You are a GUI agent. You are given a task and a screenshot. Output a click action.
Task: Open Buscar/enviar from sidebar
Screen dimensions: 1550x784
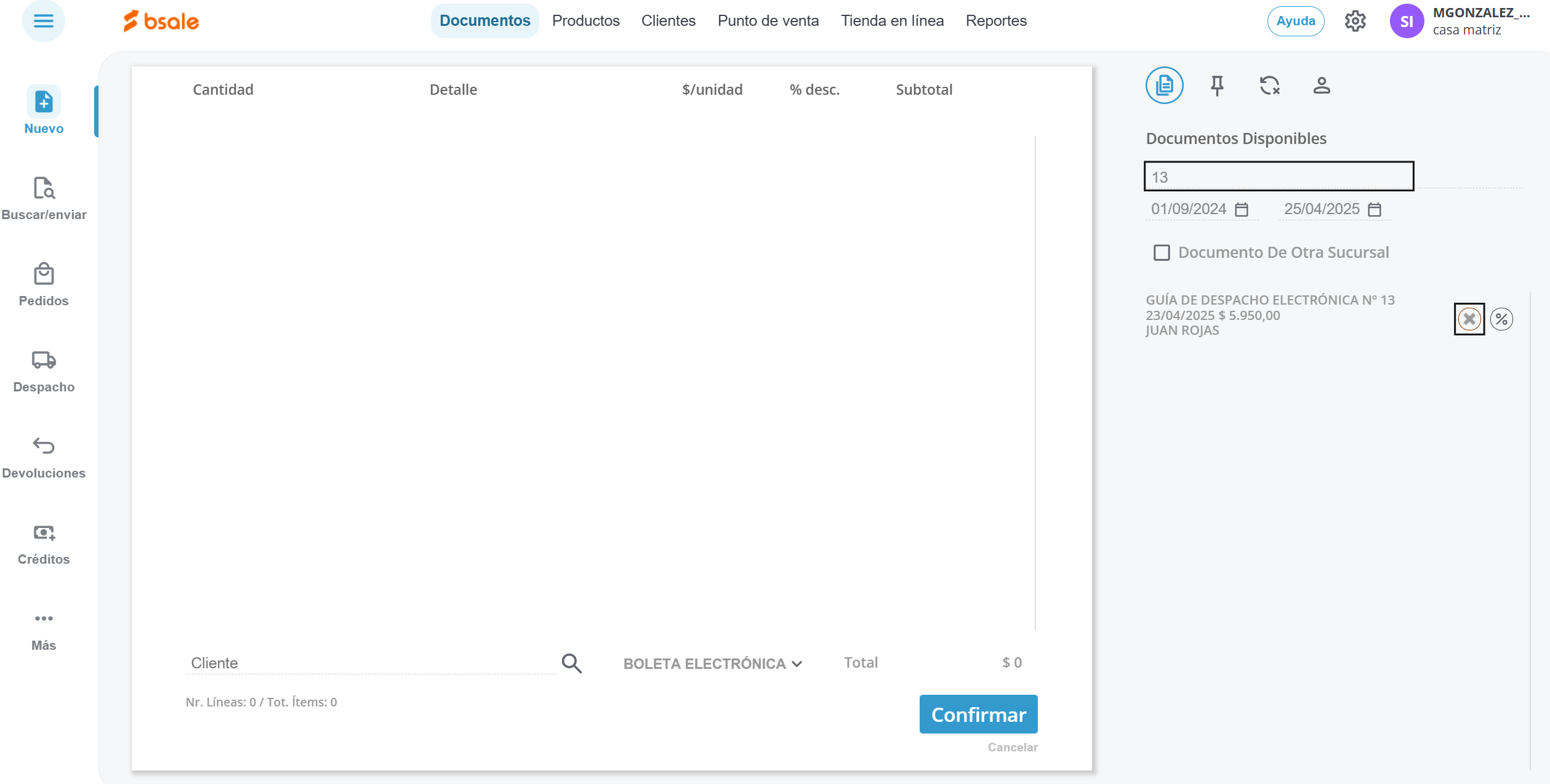pyautogui.click(x=44, y=188)
